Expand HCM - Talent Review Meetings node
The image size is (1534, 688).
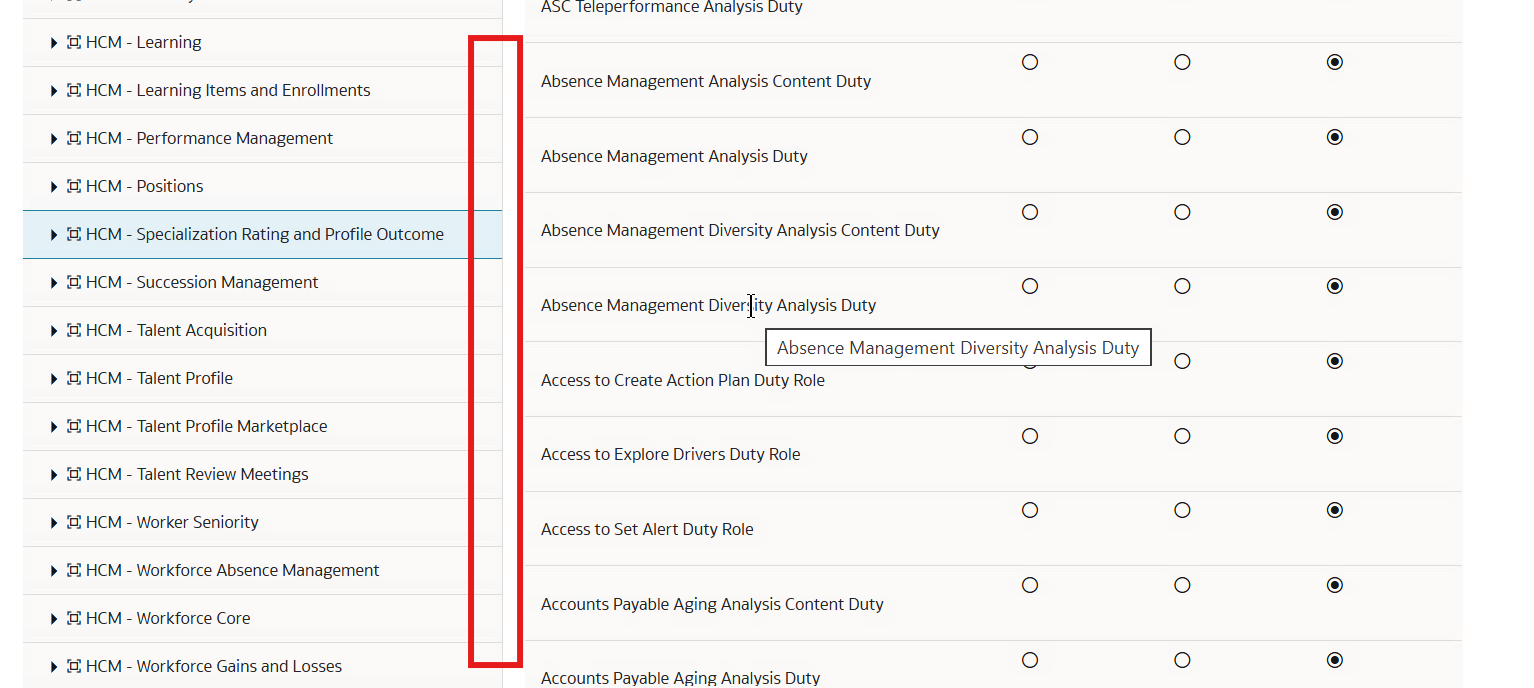click(x=54, y=474)
